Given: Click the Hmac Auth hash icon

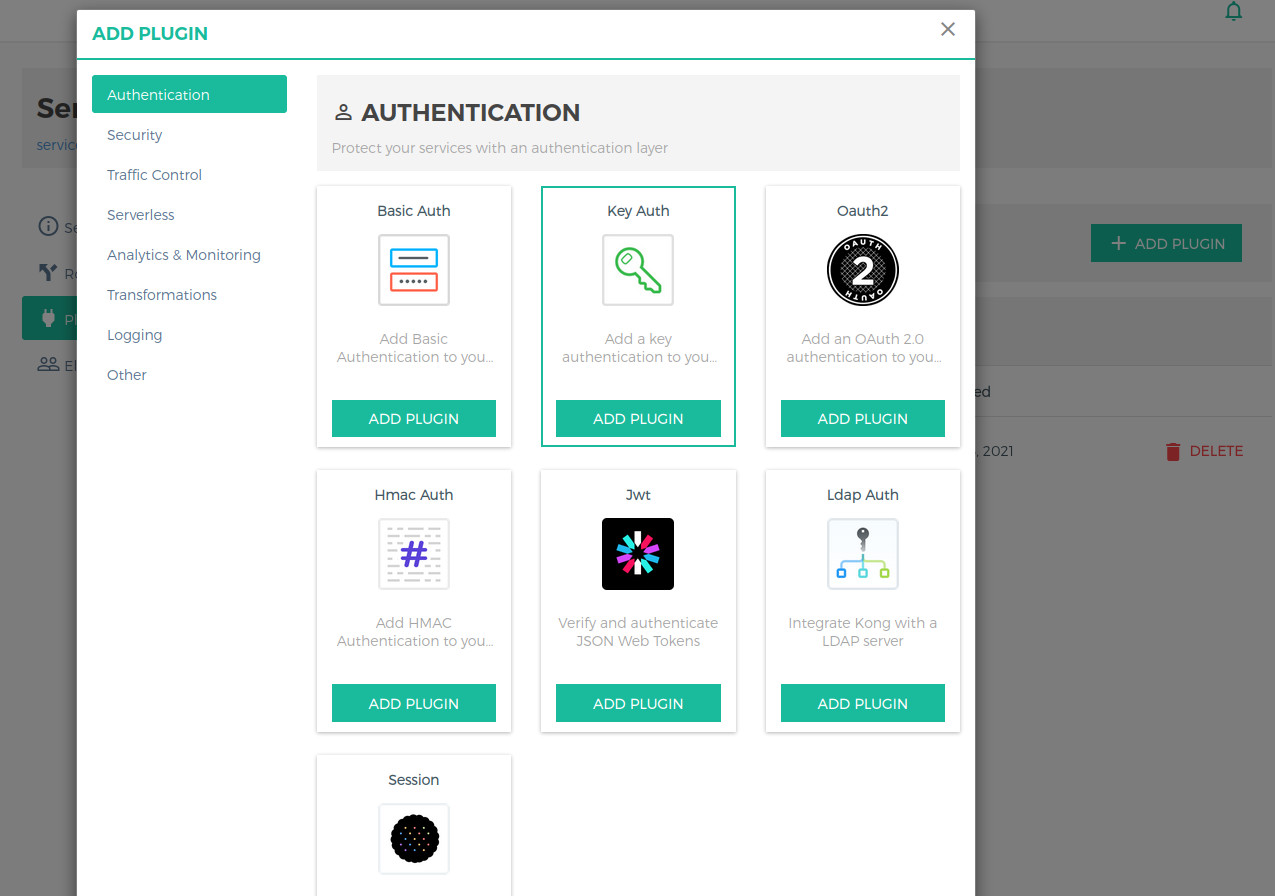Looking at the screenshot, I should click(414, 554).
